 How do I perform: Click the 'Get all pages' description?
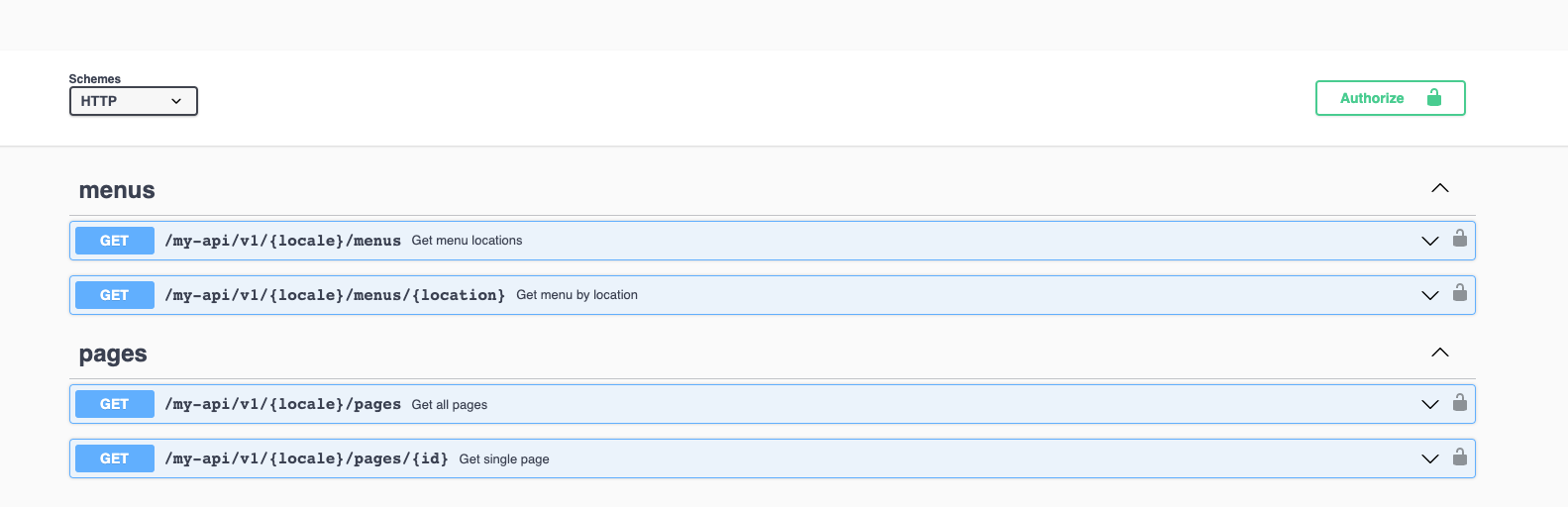[450, 405]
